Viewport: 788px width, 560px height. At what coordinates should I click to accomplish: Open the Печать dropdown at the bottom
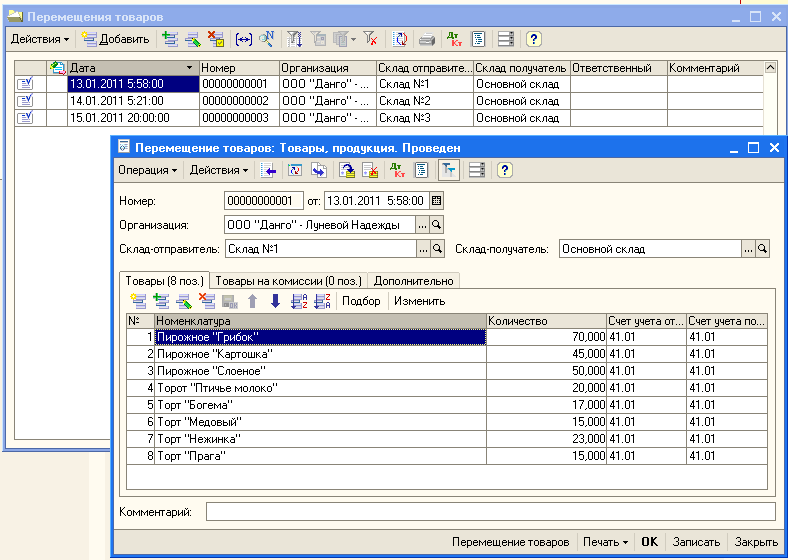607,542
